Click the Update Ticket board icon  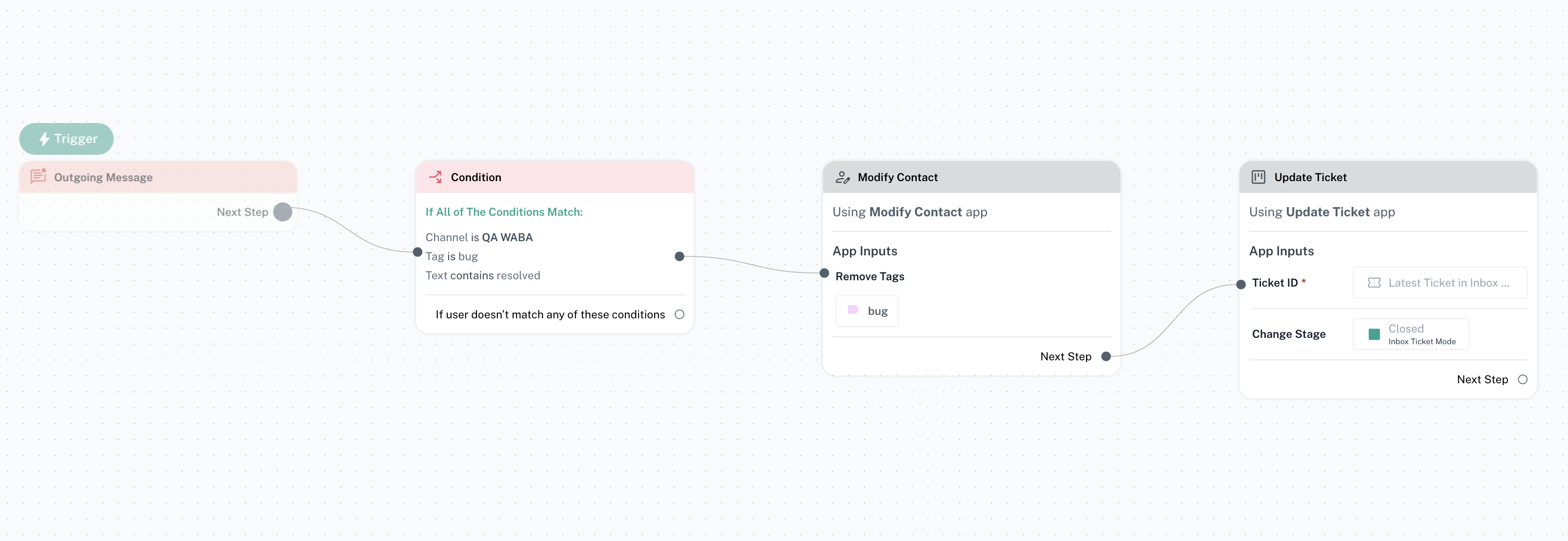click(1258, 177)
